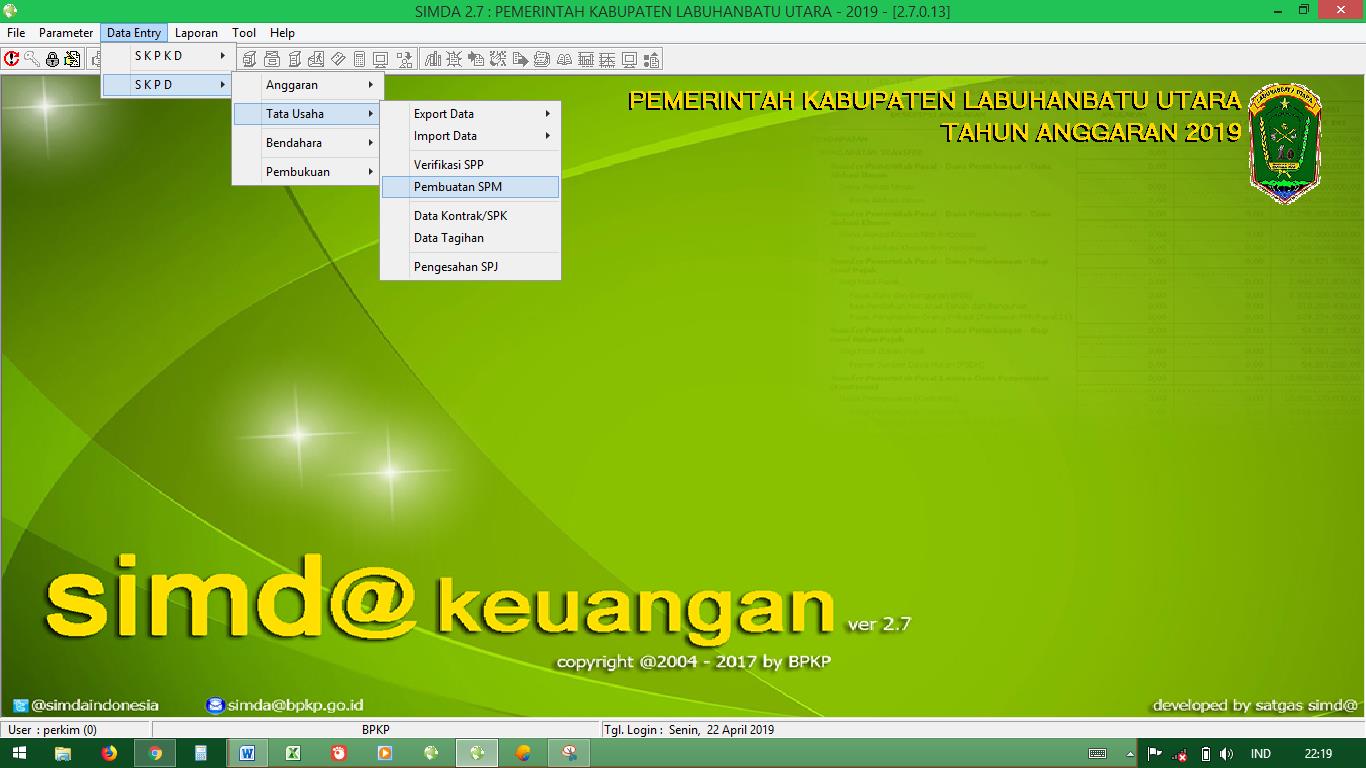The height and width of the screenshot is (768, 1366).
Task: Open the Calculator app on the taskbar
Action: [201, 753]
